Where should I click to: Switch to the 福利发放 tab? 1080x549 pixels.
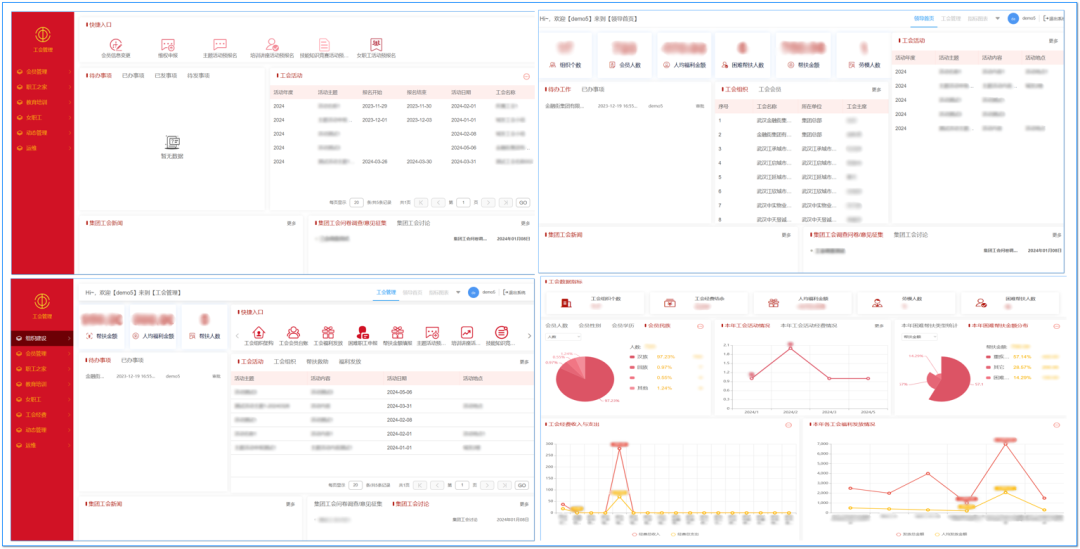[350, 361]
